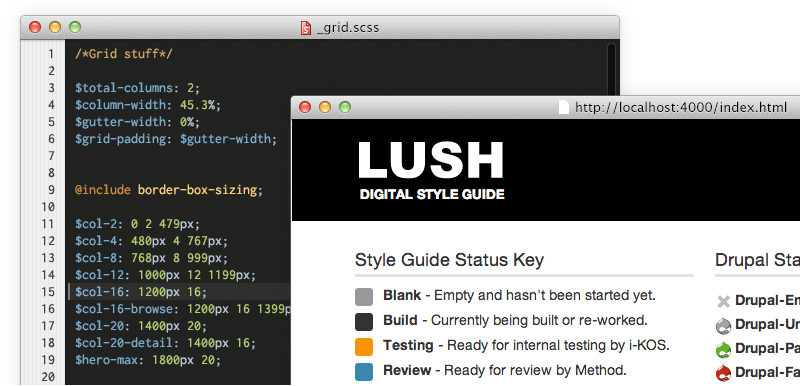
Task: Click the Drupal Sta… heading in the browser
Action: click(x=757, y=260)
